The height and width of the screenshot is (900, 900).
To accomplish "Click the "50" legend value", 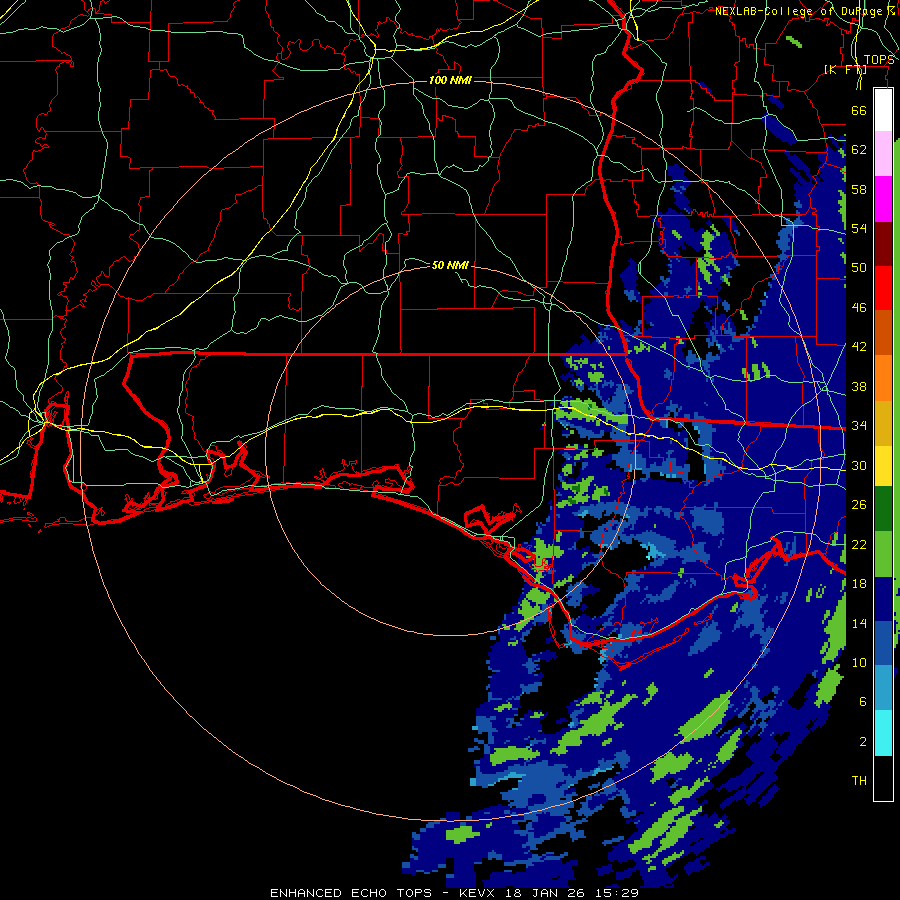I will point(859,268).
